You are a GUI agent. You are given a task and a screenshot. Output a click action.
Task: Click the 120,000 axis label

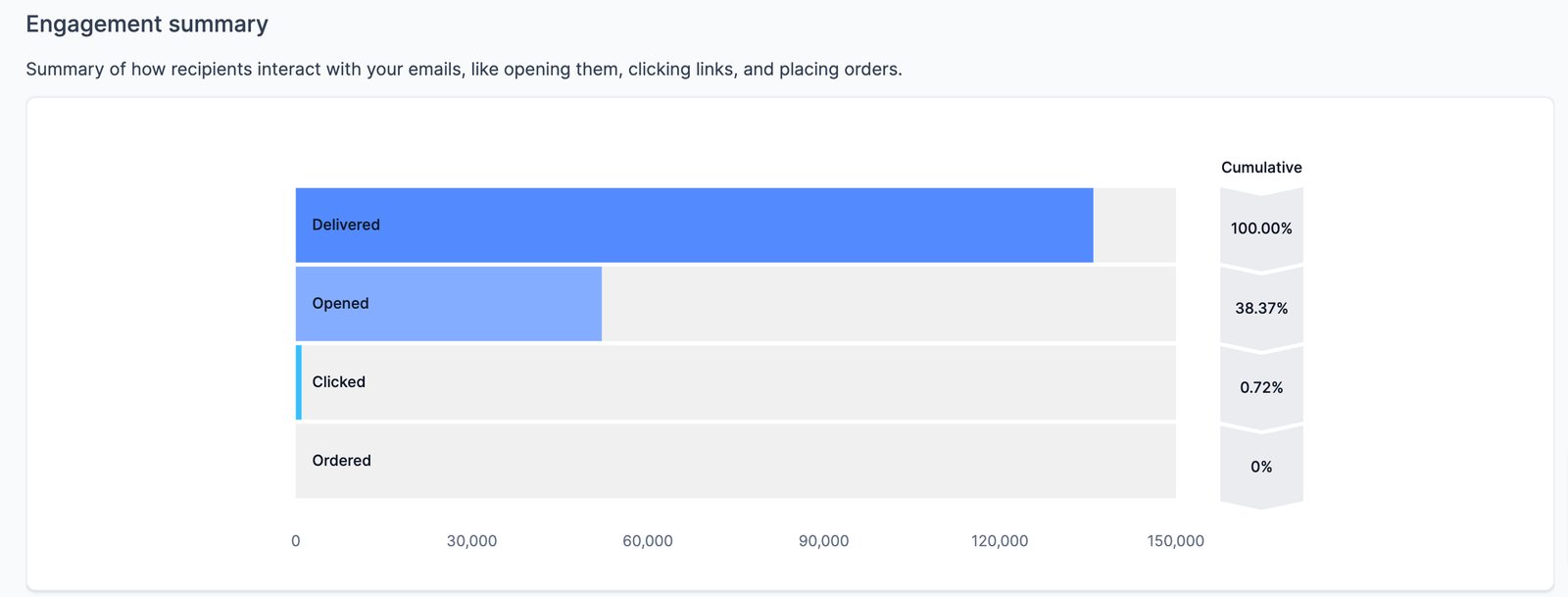[1000, 541]
